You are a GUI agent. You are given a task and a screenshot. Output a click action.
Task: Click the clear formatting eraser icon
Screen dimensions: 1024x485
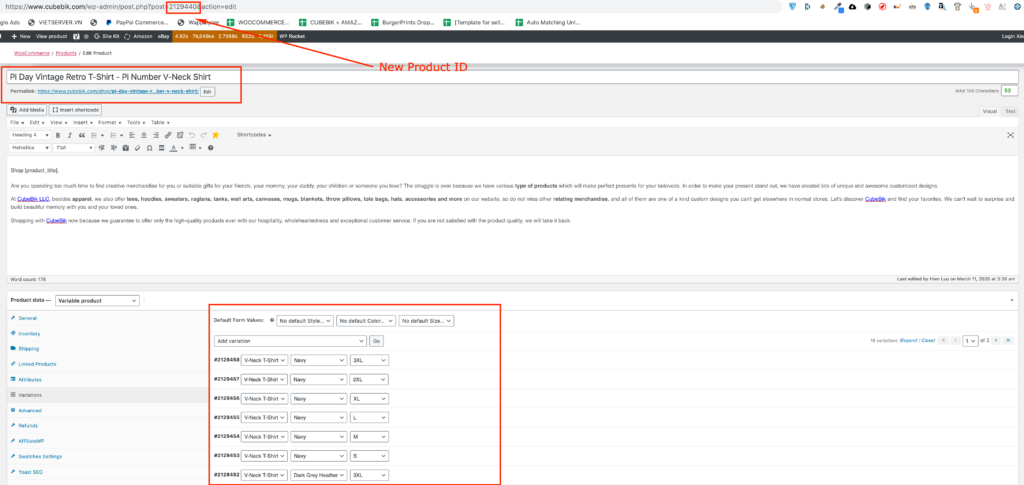(138, 148)
